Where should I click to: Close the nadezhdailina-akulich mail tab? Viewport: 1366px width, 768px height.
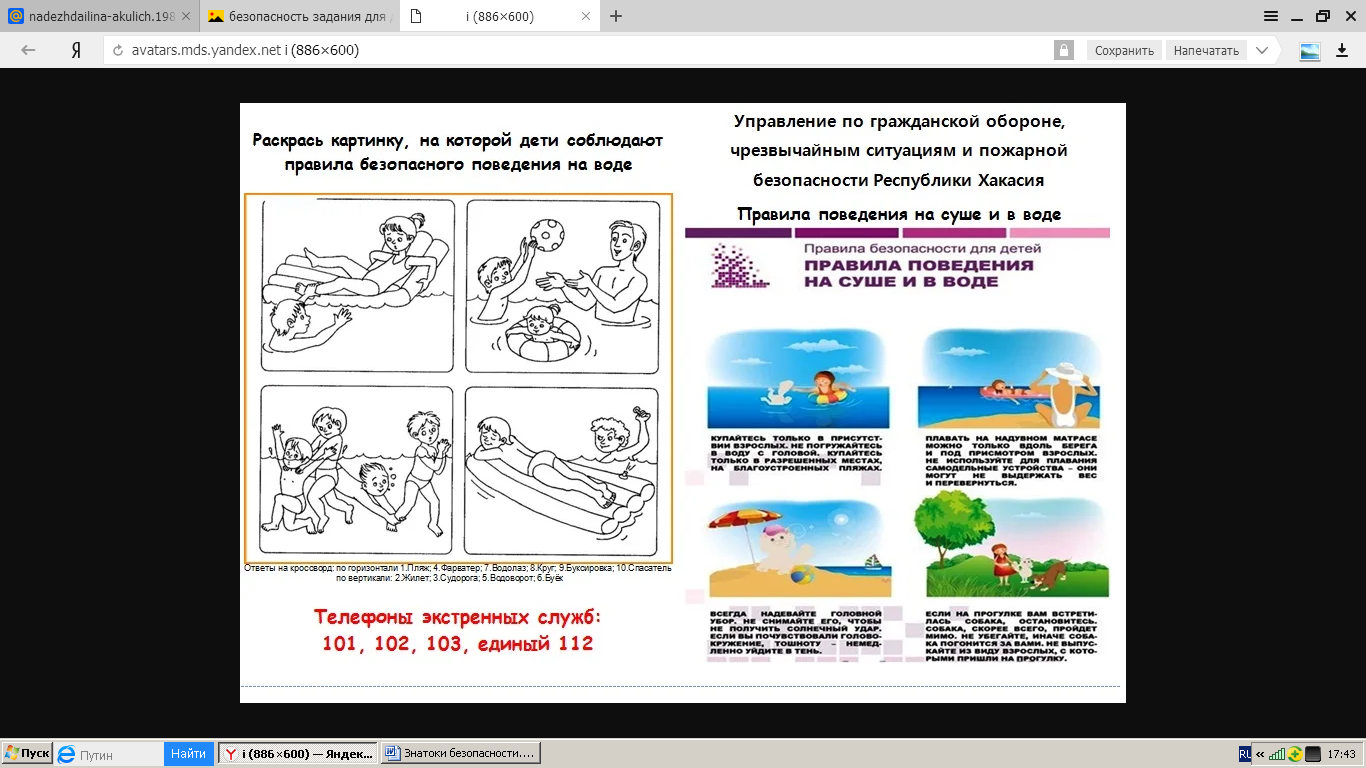tap(186, 17)
